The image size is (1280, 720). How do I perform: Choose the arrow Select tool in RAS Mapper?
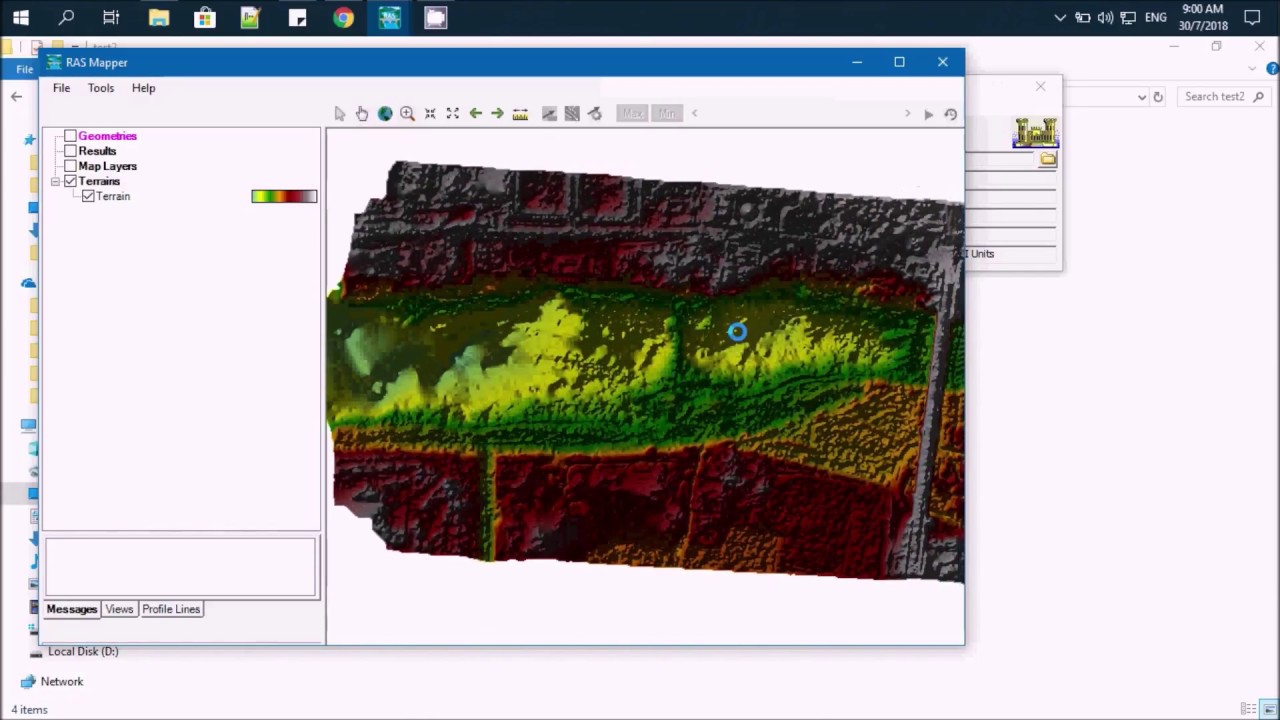pos(340,114)
